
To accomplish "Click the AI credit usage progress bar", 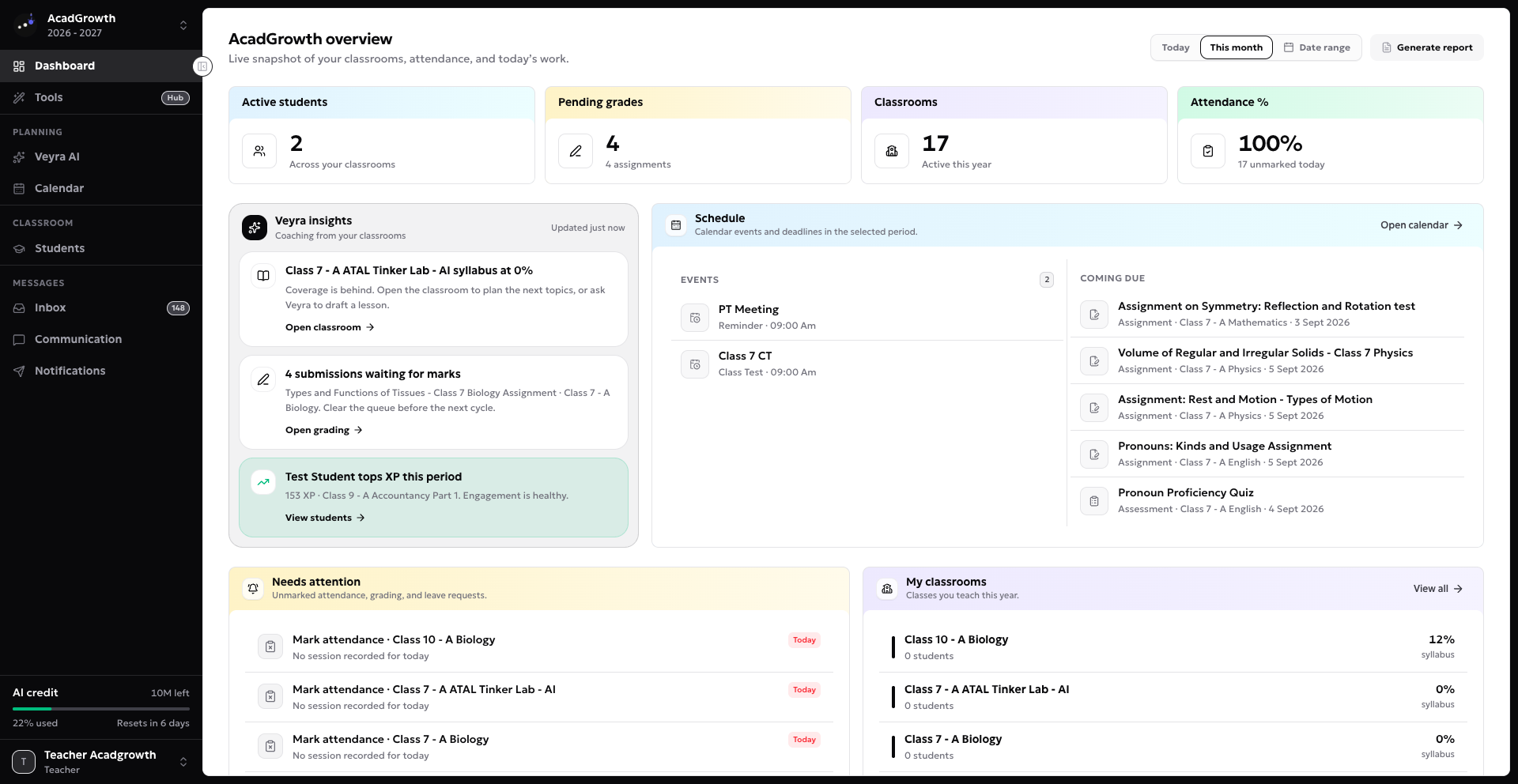I will (101, 709).
